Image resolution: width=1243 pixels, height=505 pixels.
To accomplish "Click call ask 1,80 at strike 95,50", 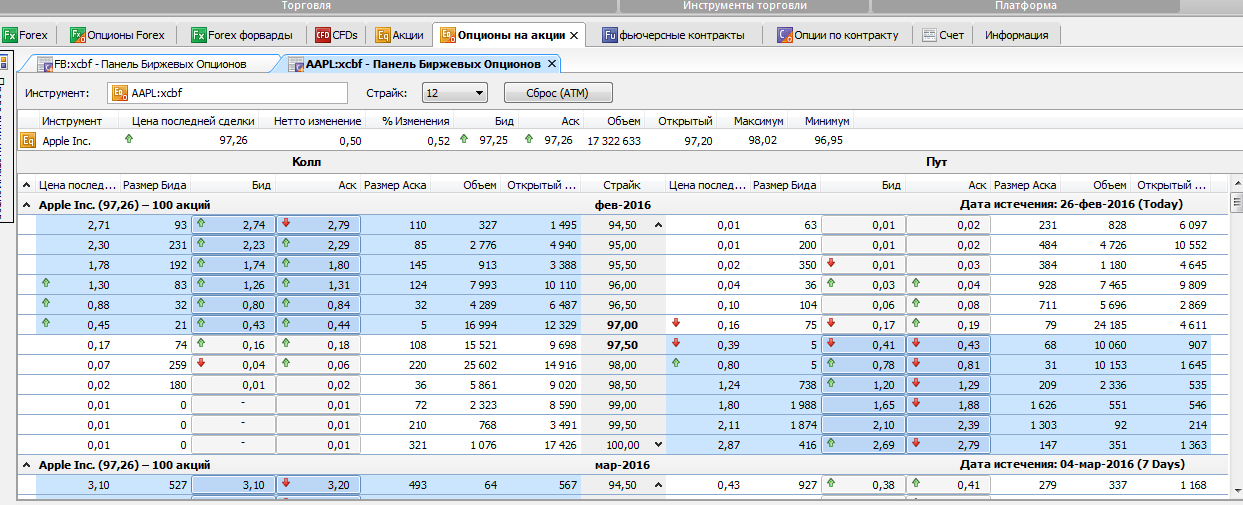I will point(317,265).
